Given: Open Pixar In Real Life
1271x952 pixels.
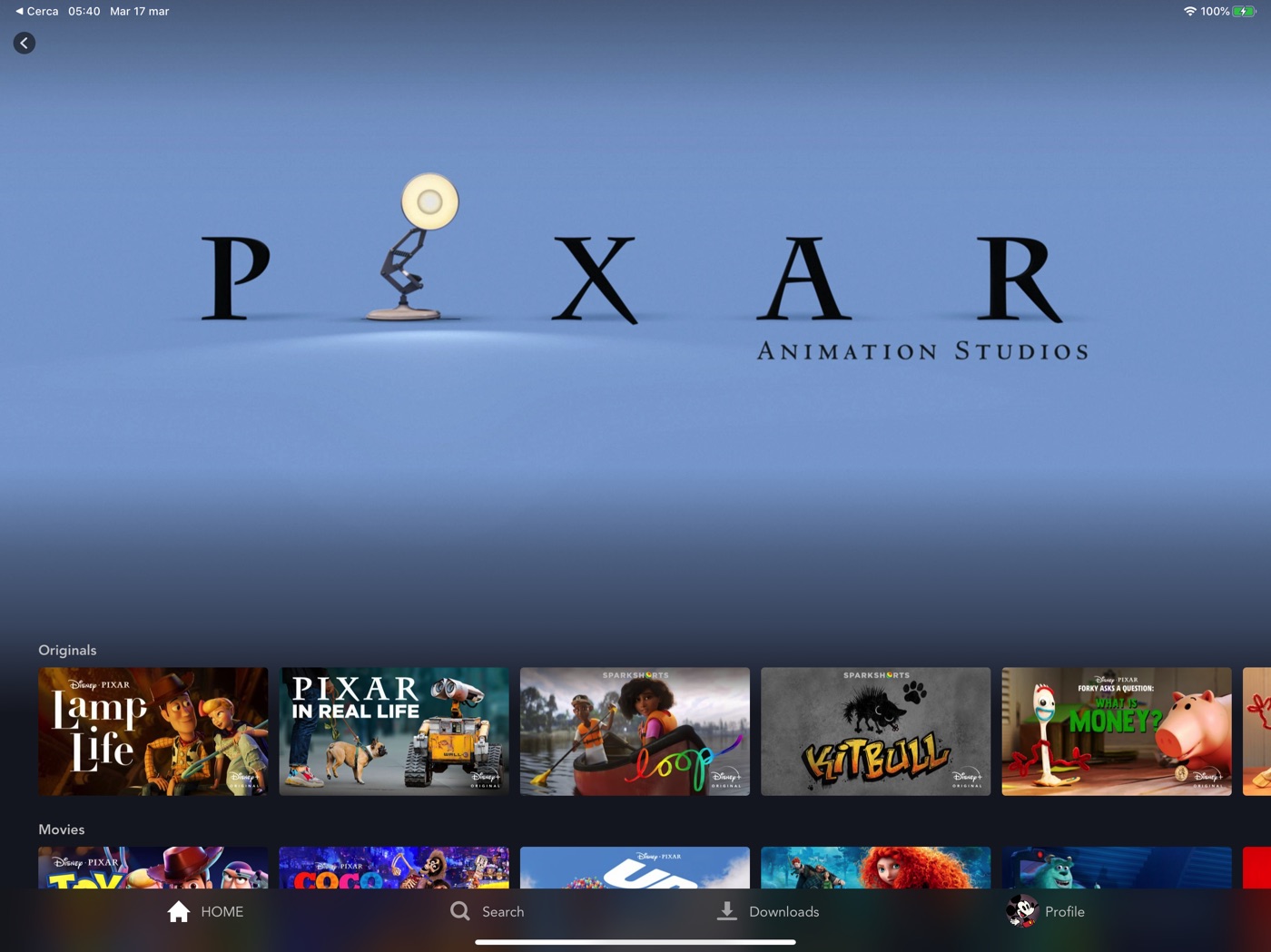Looking at the screenshot, I should pyautogui.click(x=394, y=731).
